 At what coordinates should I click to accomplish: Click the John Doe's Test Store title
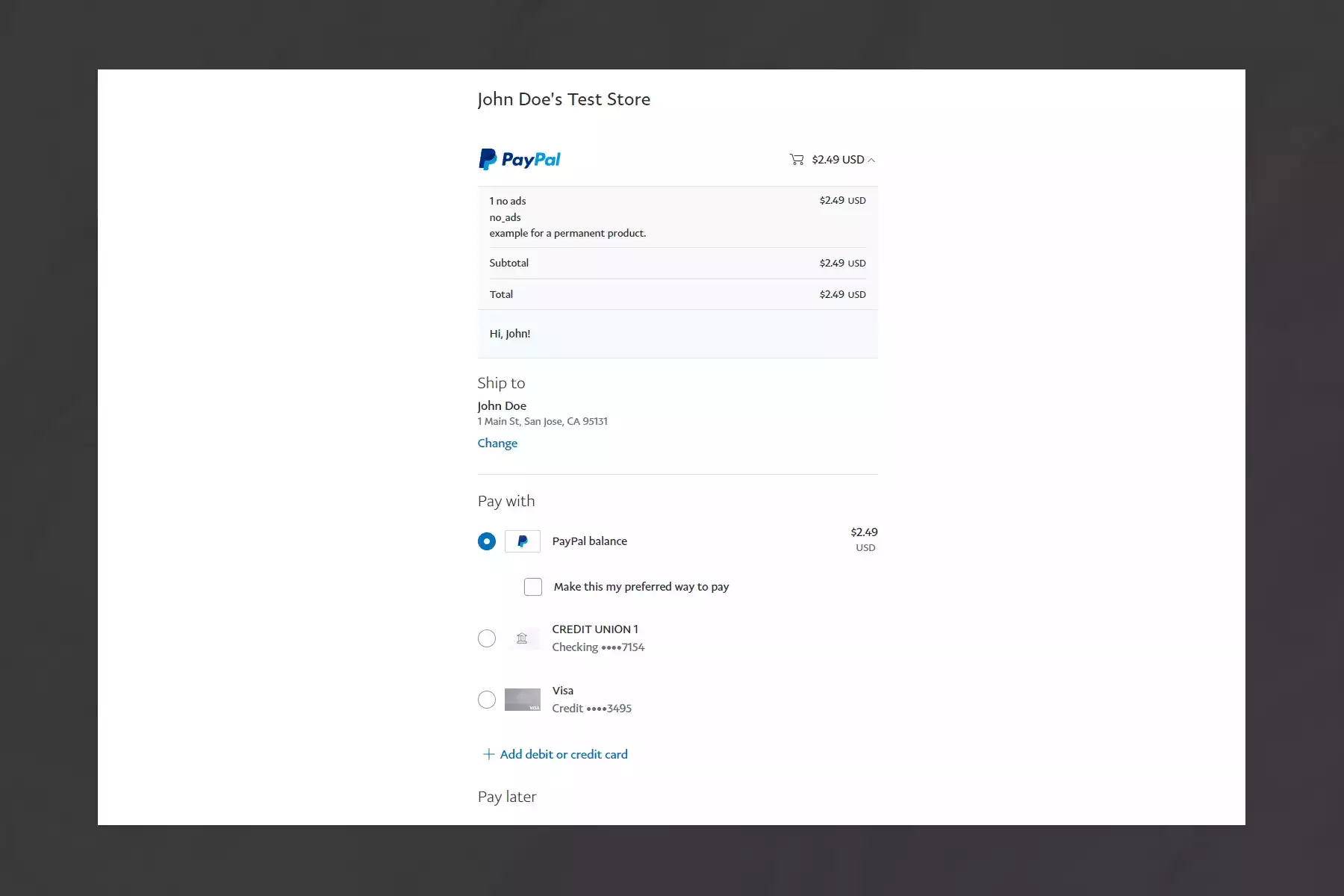[564, 99]
